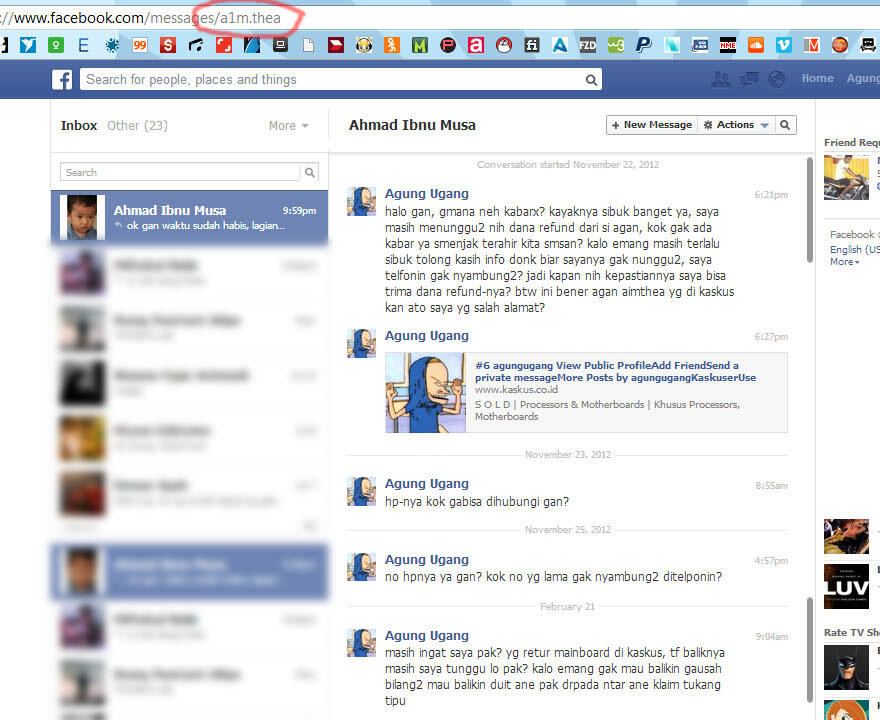
Task: Click the 'February 21' date divider
Action: (567, 607)
